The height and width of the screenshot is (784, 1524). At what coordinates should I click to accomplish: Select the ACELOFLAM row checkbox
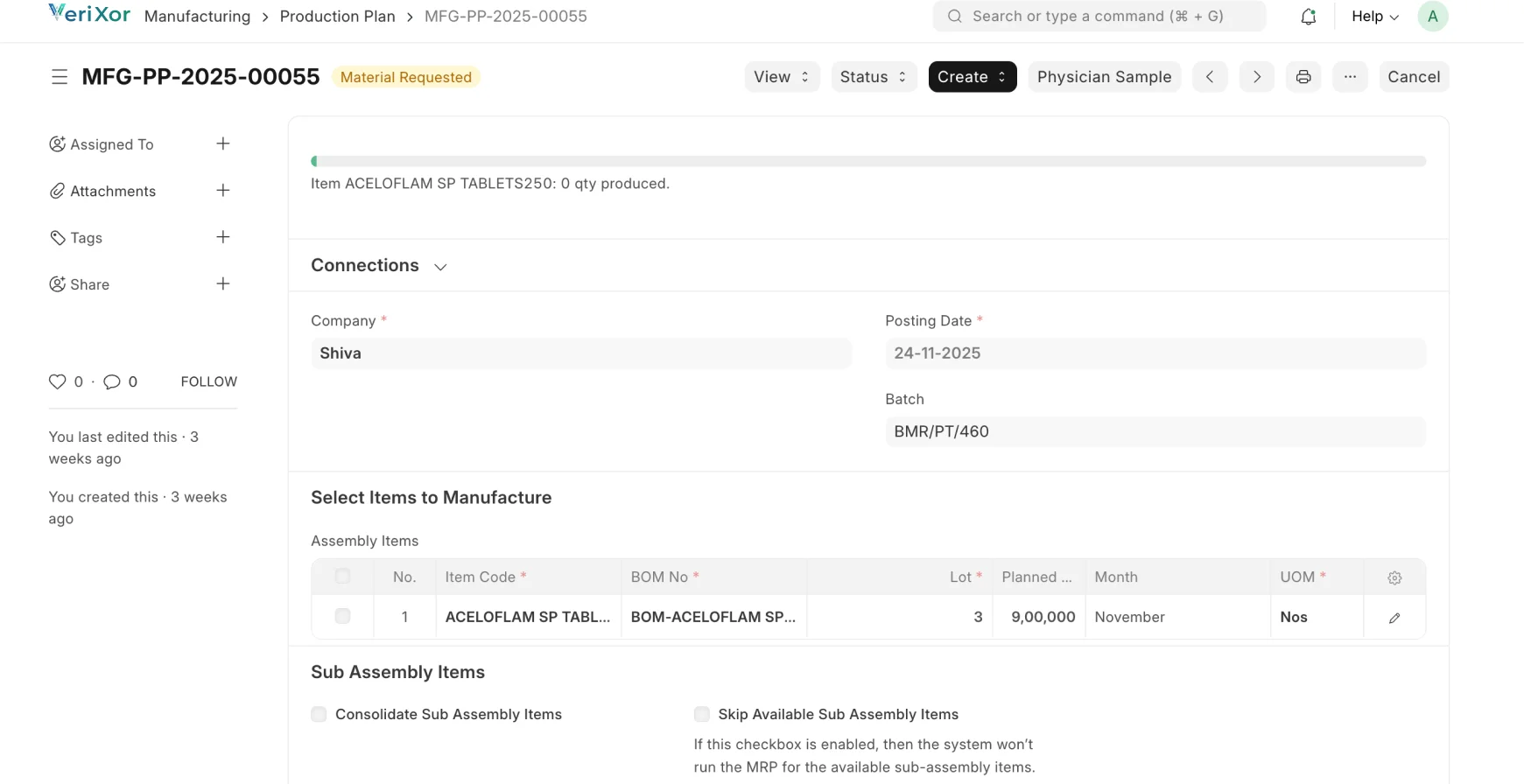[x=342, y=617]
